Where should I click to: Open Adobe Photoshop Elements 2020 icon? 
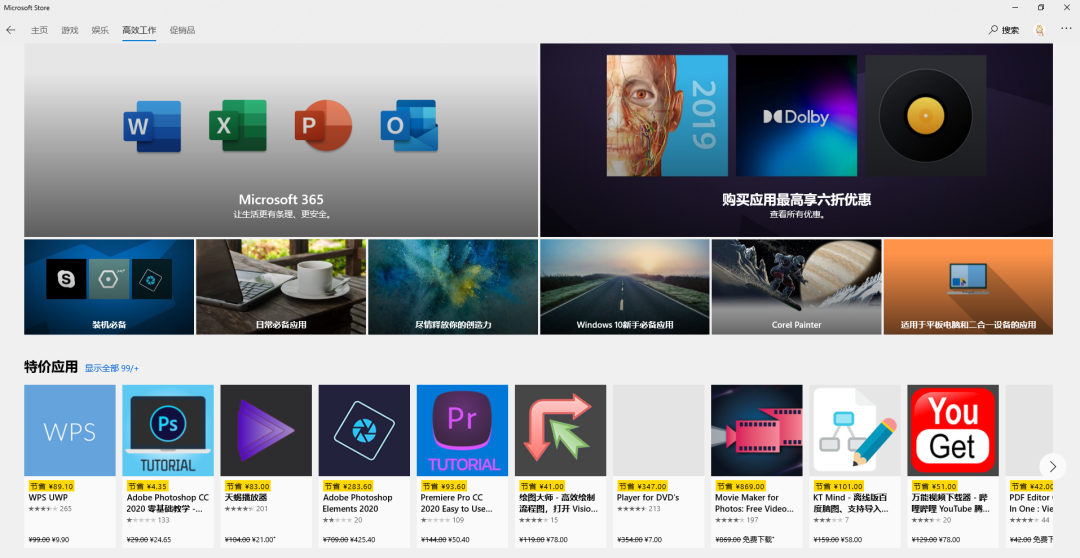(364, 431)
